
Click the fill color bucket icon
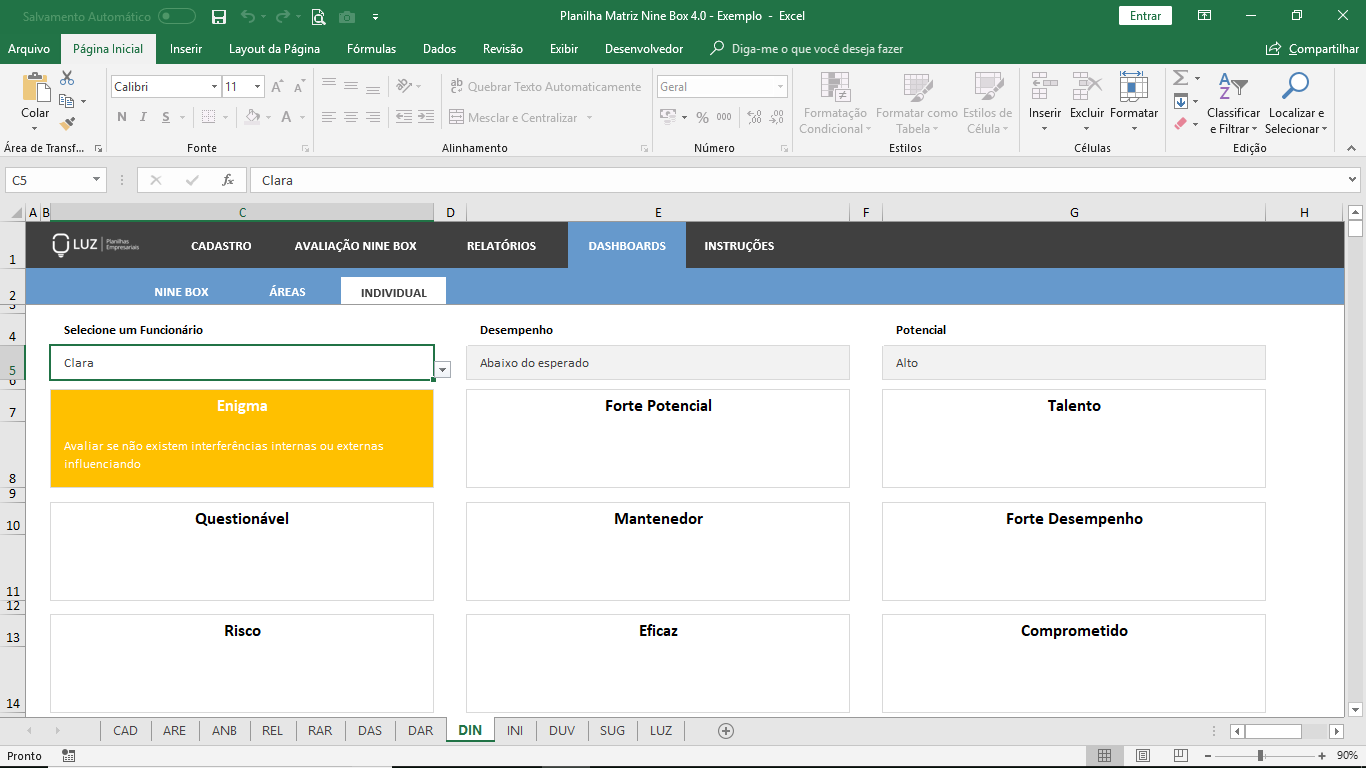tap(252, 117)
